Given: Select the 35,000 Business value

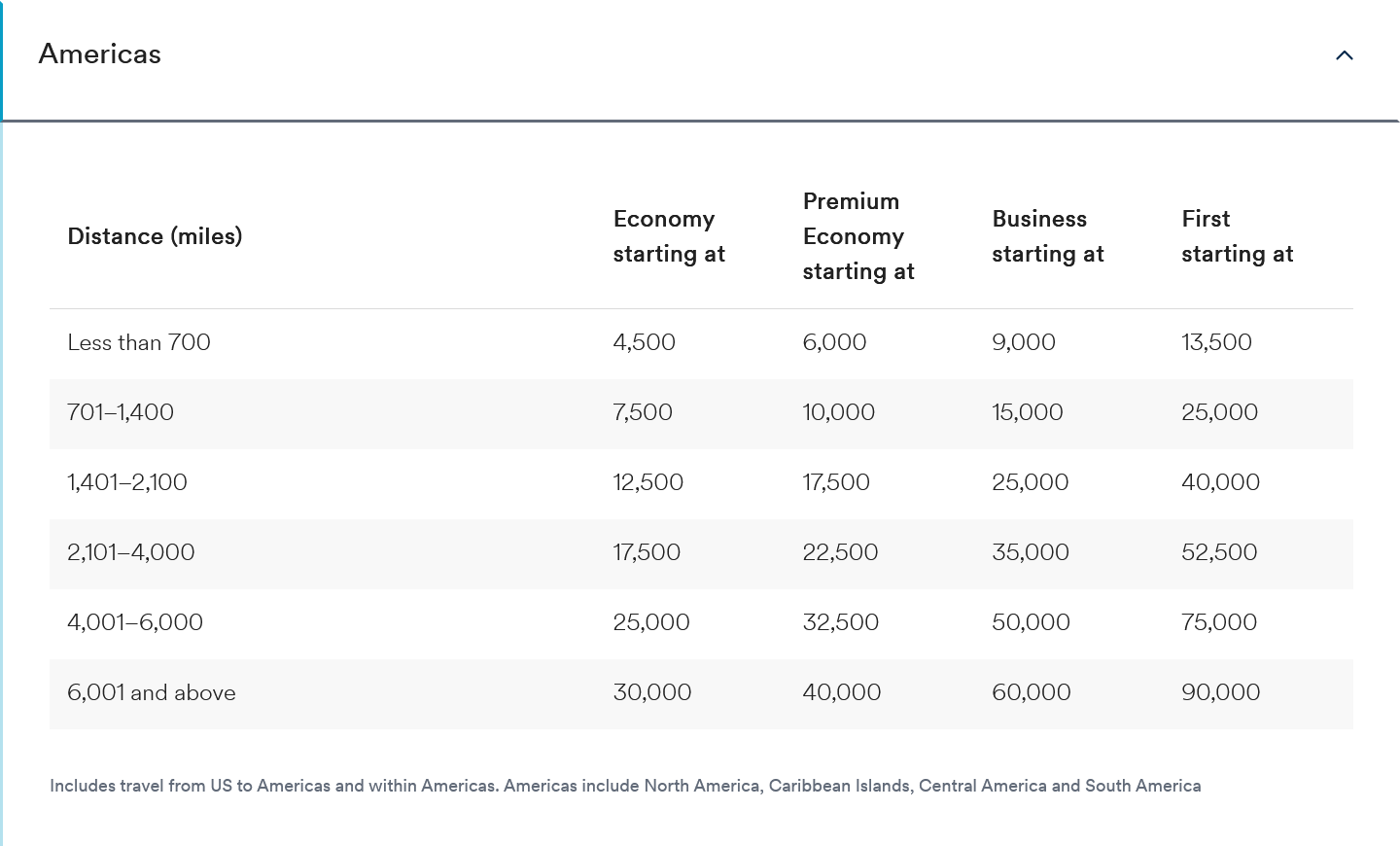Looking at the screenshot, I should point(1030,552).
